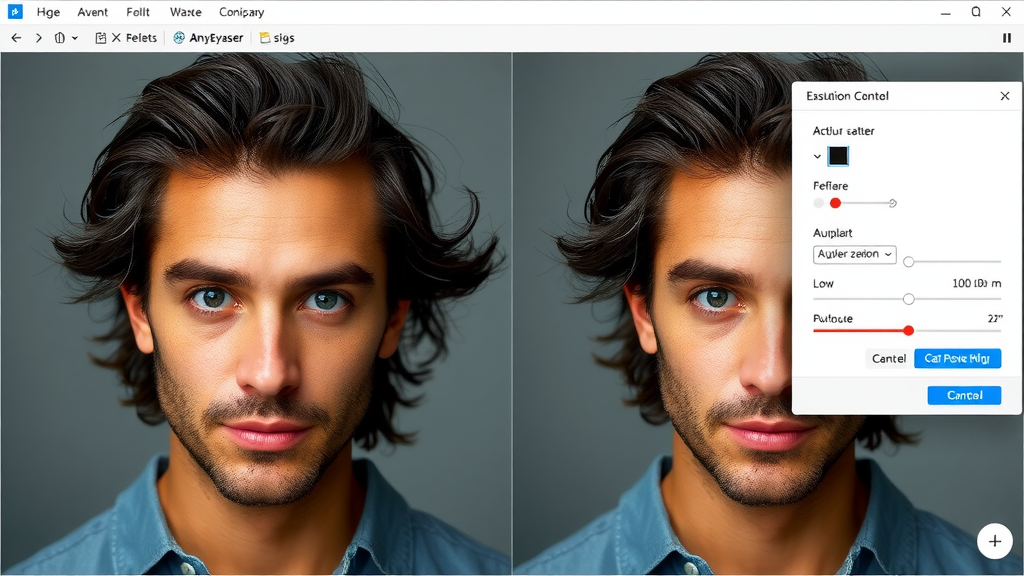The image size is (1024, 576).
Task: Open the AnyEyaser tool
Action: click(210, 37)
